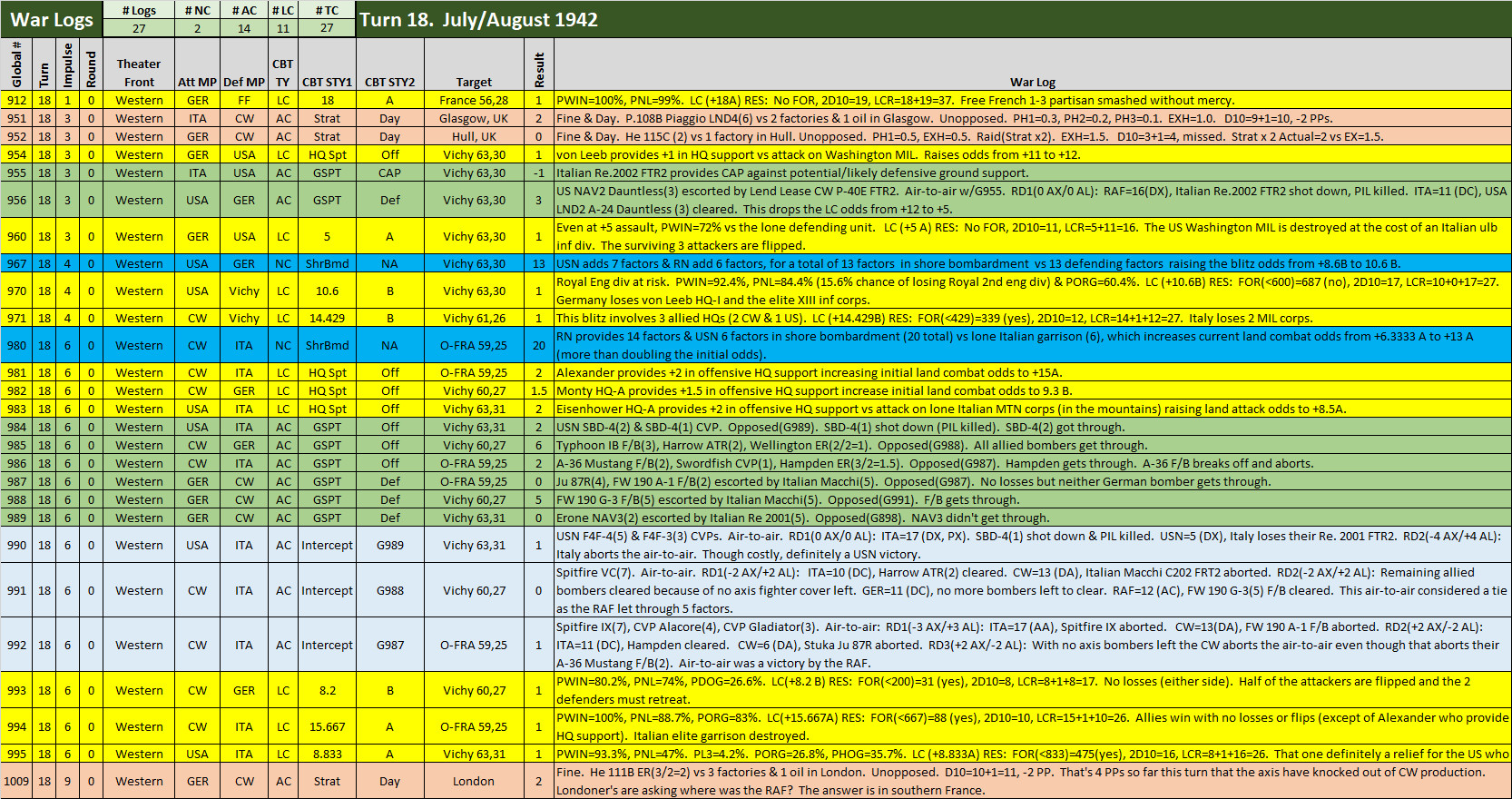Select the war log starting "Eisenhower HQ-A provides"
Viewport: 1512px width, 799px height.
1033,409
